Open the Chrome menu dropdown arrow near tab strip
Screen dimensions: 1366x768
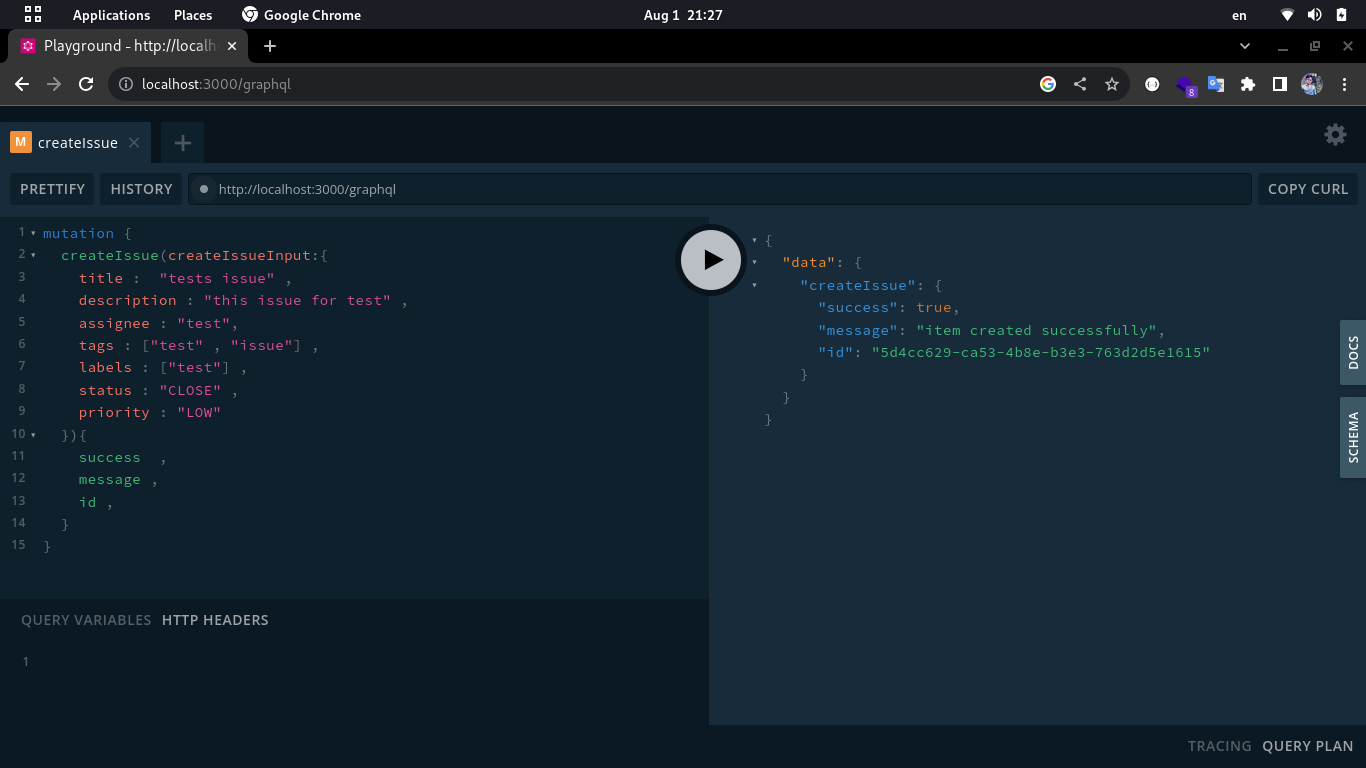pos(1244,45)
